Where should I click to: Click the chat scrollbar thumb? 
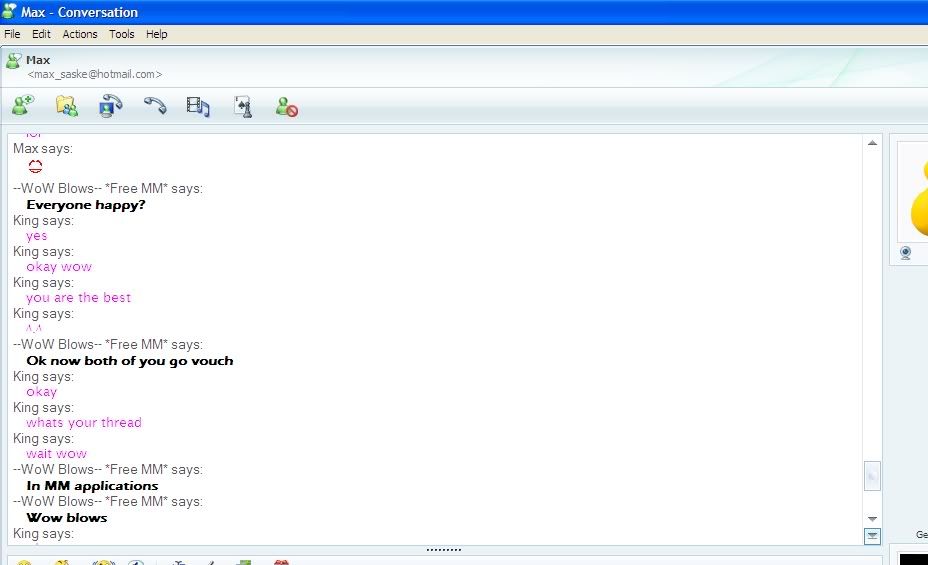(x=872, y=476)
